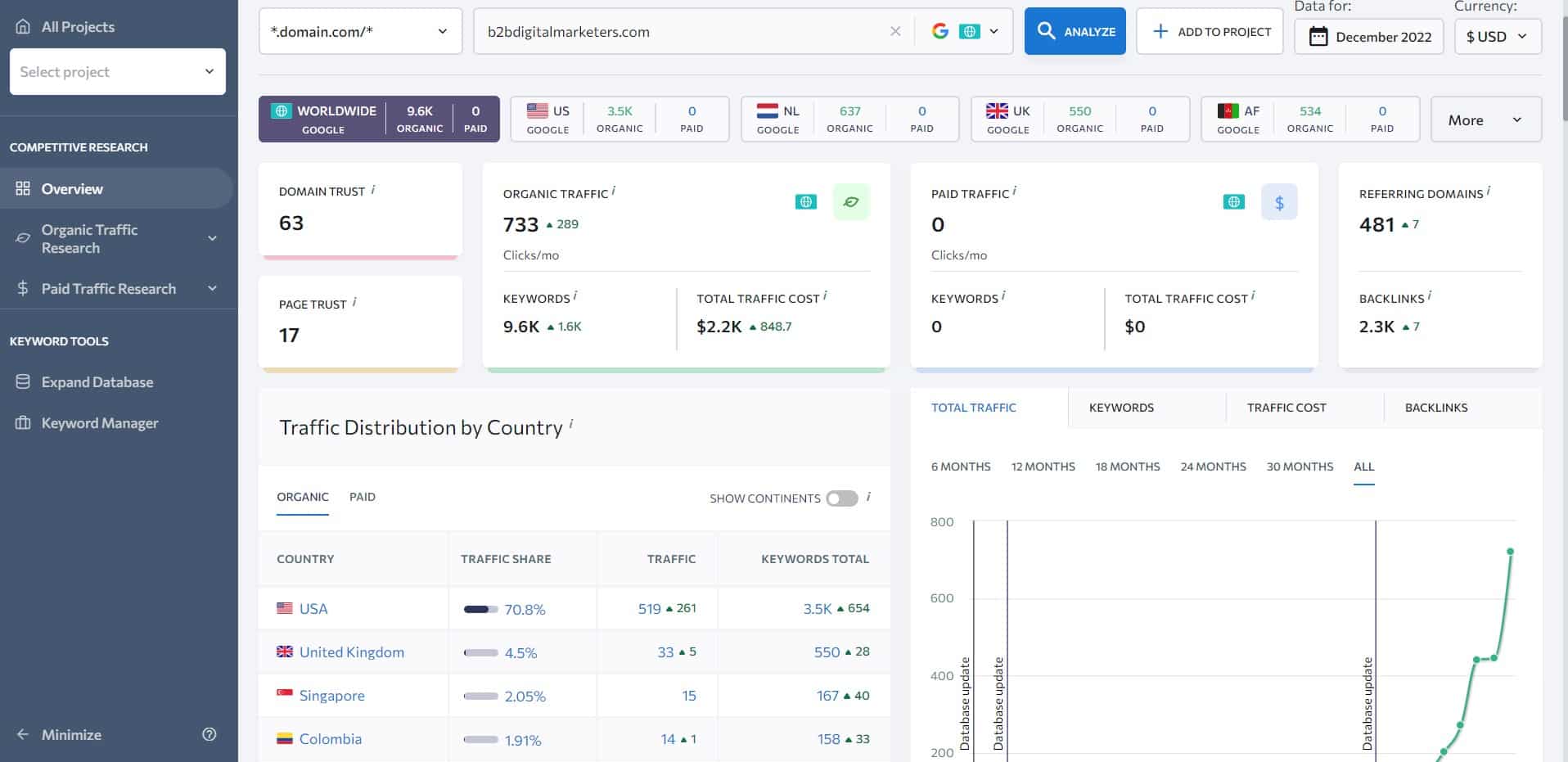The width and height of the screenshot is (1568, 762).
Task: Click the Paid Traffic info icon
Action: [x=1015, y=191]
